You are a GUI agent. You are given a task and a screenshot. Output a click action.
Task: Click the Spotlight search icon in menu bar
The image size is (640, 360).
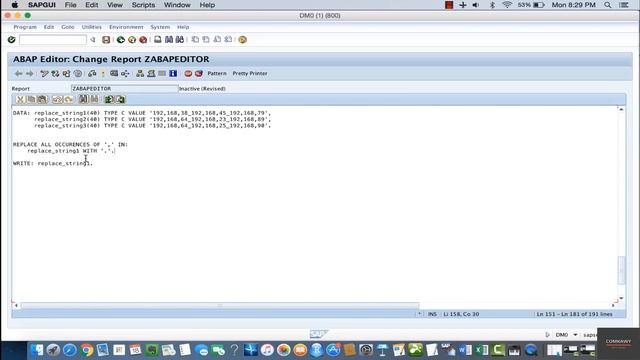(x=608, y=5)
